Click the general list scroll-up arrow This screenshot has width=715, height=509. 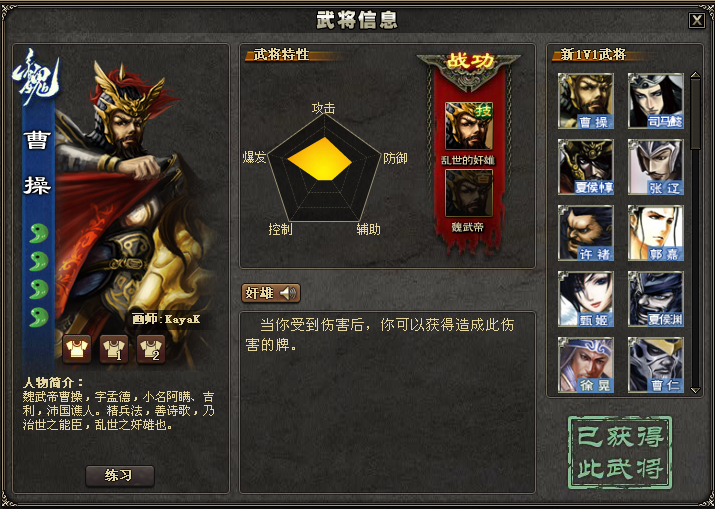tap(695, 76)
